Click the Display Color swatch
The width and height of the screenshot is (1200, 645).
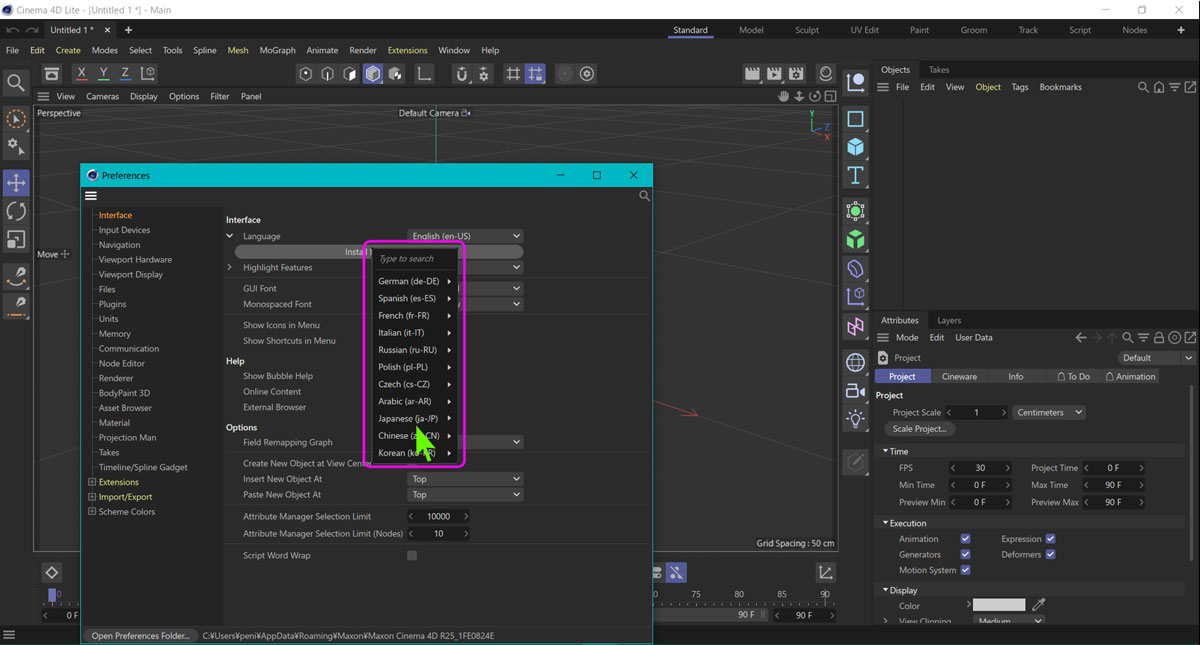tap(999, 605)
